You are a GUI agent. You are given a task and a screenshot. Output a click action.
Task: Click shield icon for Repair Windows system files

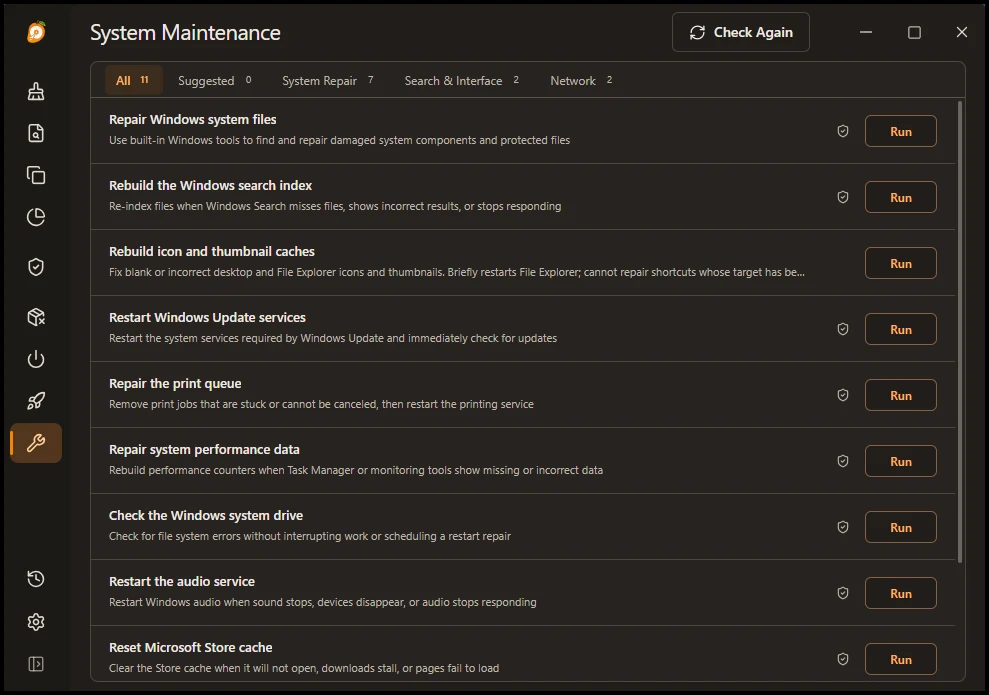click(843, 131)
